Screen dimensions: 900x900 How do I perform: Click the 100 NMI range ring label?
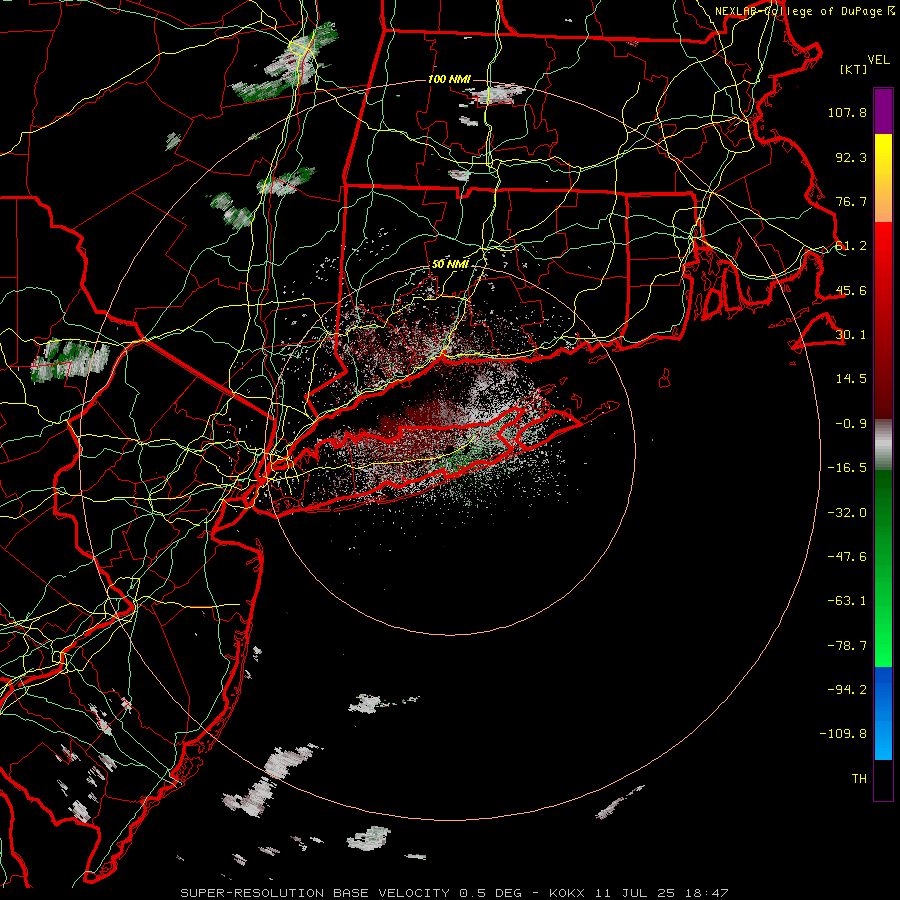(x=449, y=79)
